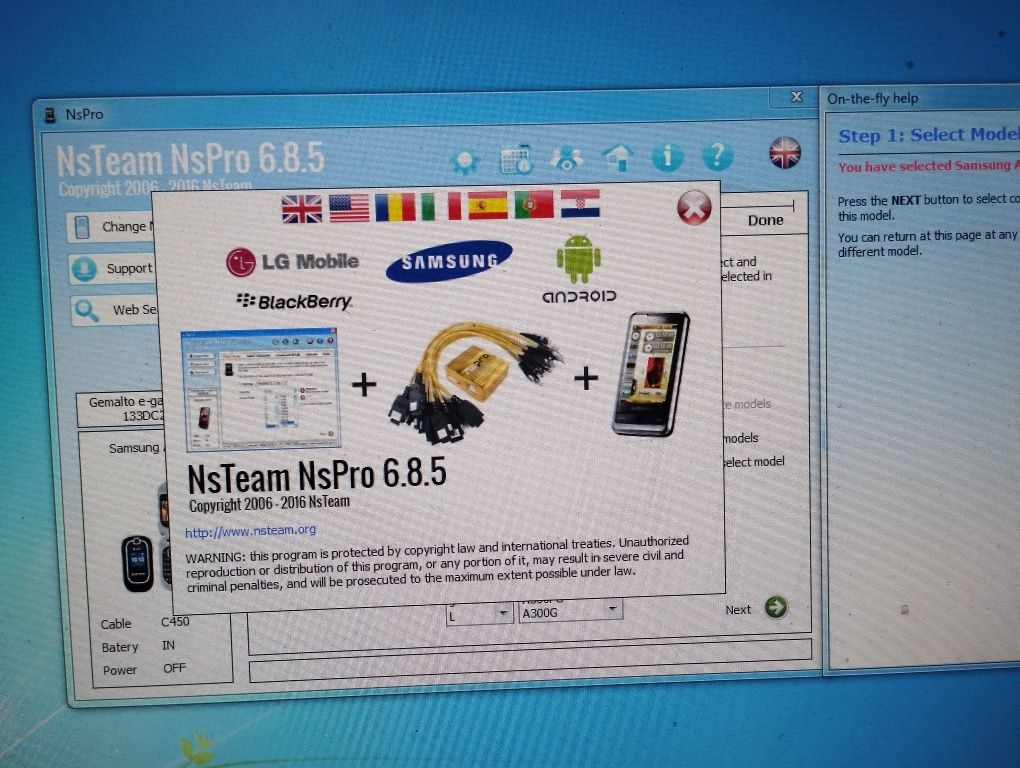
Task: Open the question mark help icon
Action: 717,155
